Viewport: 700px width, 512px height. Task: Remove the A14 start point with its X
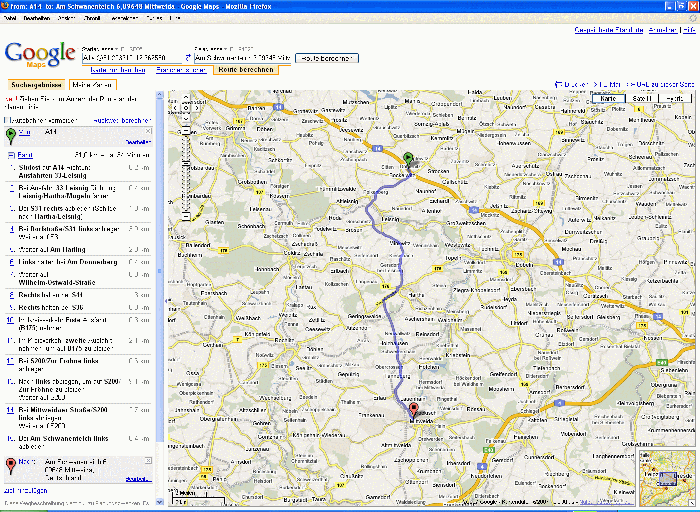[x=149, y=131]
